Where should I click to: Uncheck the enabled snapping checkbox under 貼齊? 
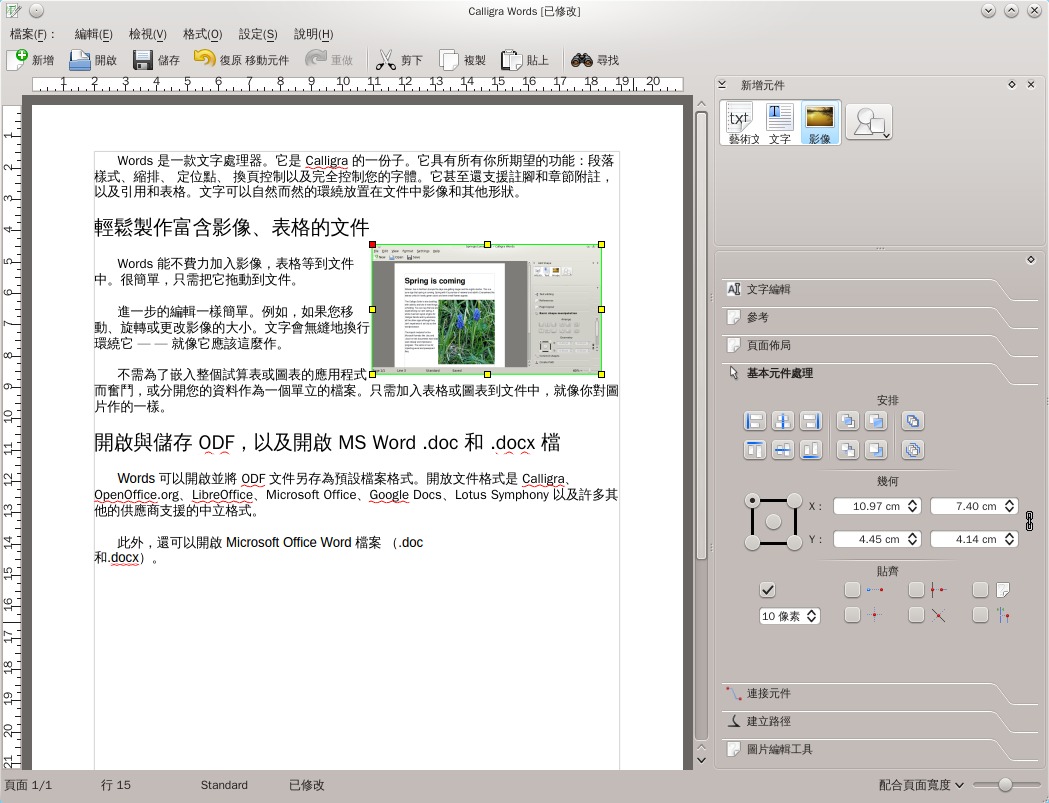tap(767, 589)
